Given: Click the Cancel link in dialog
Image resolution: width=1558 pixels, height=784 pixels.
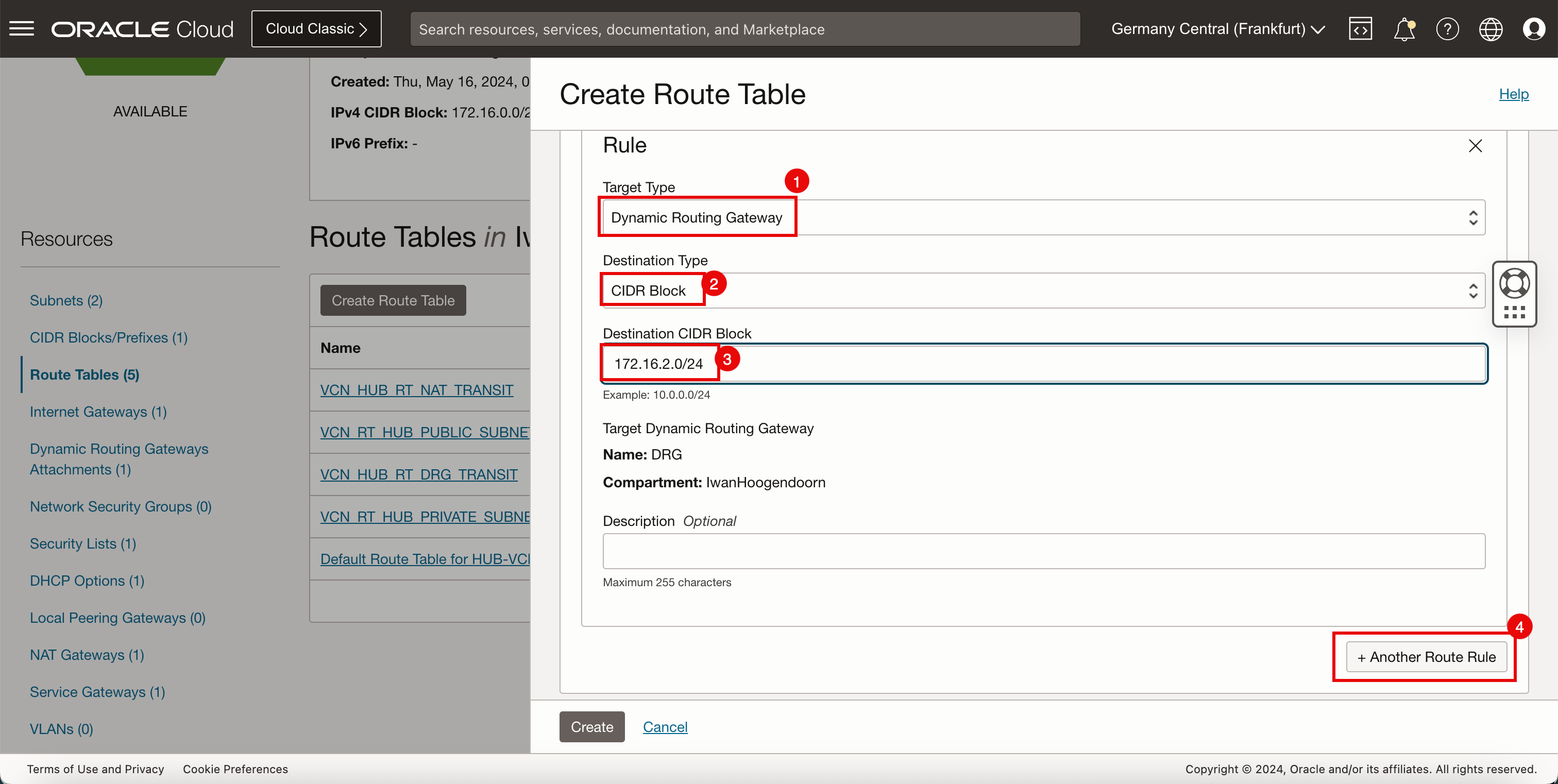Looking at the screenshot, I should click(664, 726).
